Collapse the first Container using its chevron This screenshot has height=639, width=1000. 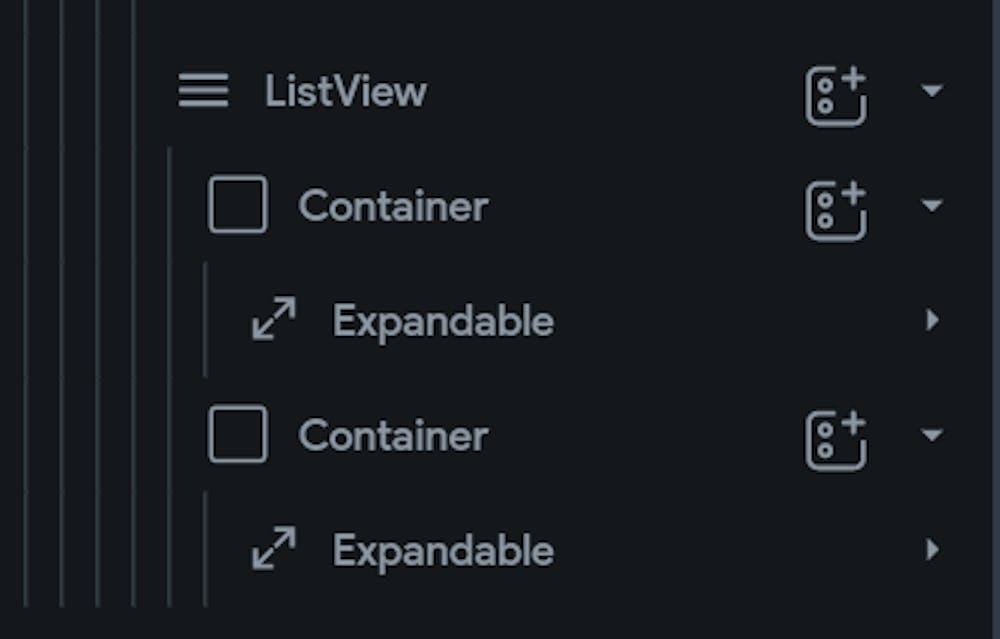pyautogui.click(x=930, y=206)
